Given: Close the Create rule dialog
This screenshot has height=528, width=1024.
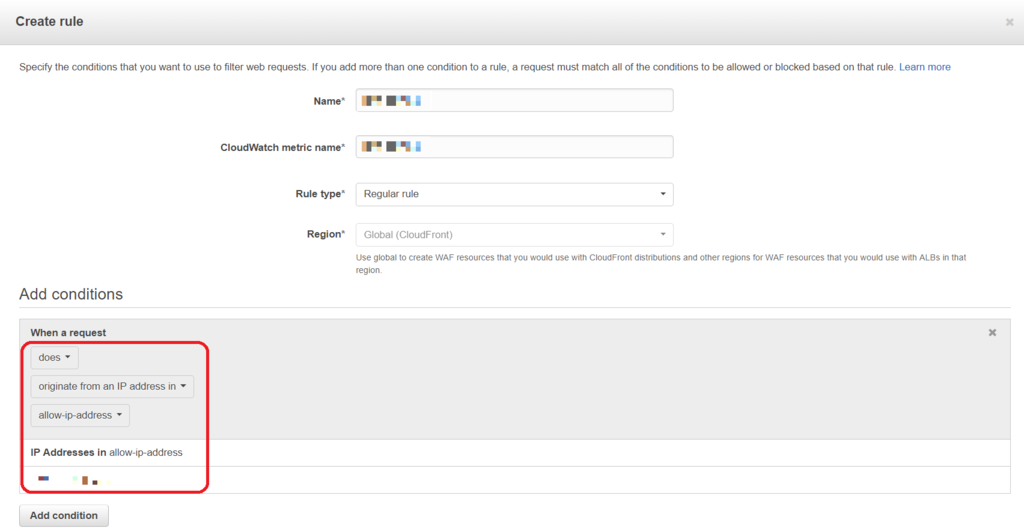Looking at the screenshot, I should coord(1009,21).
